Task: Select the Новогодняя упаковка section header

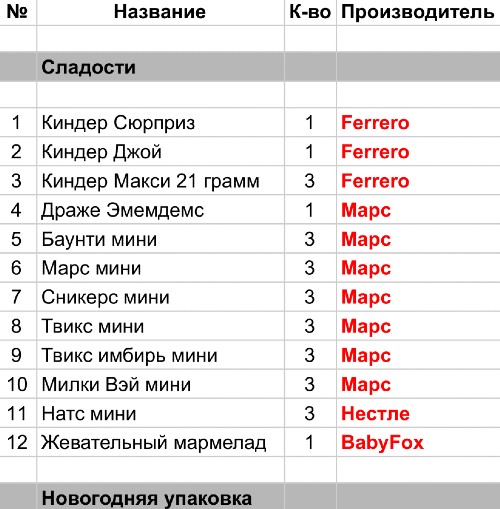Action: pyautogui.click(x=160, y=496)
